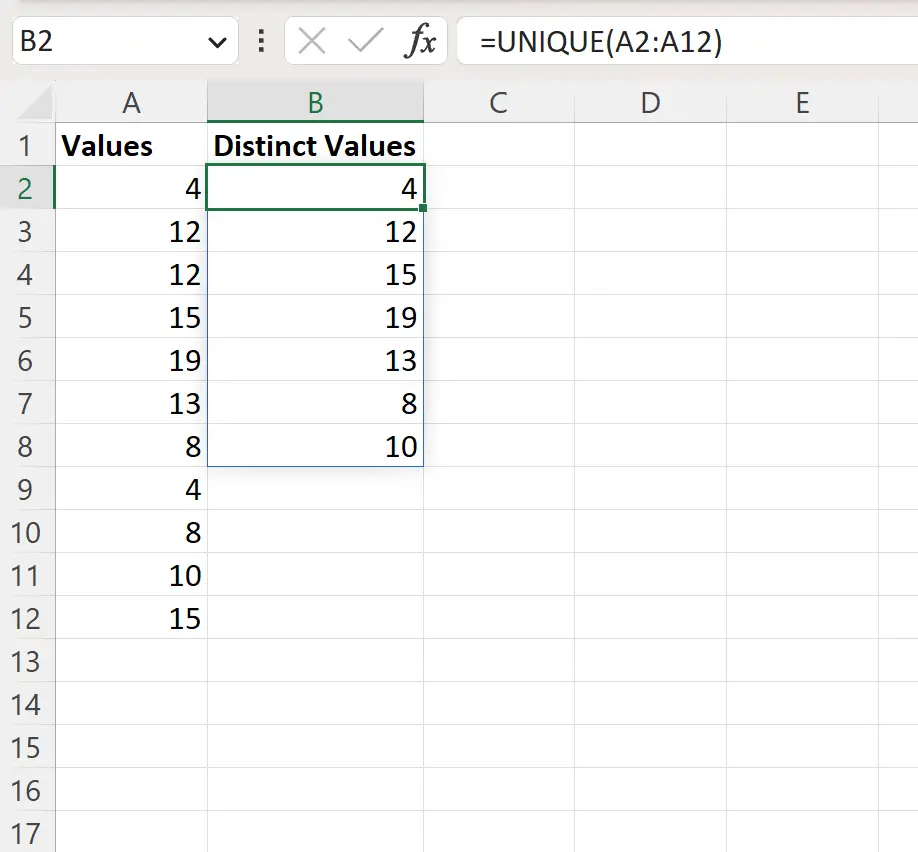The width and height of the screenshot is (918, 852).
Task: Click the Values header cell in A1
Action: [x=131, y=146]
